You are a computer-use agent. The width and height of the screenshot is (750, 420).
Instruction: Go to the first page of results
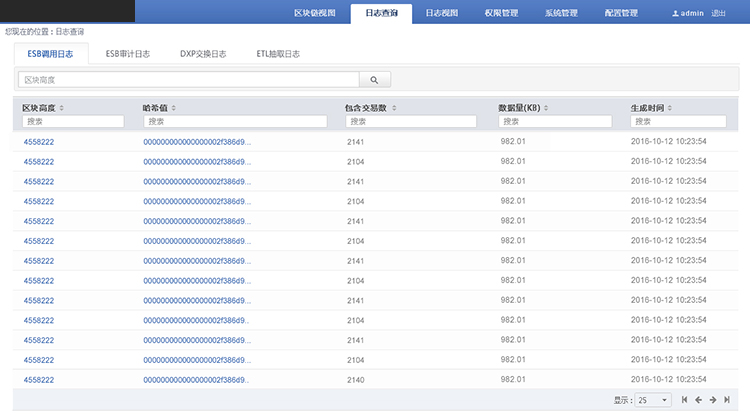(684, 399)
